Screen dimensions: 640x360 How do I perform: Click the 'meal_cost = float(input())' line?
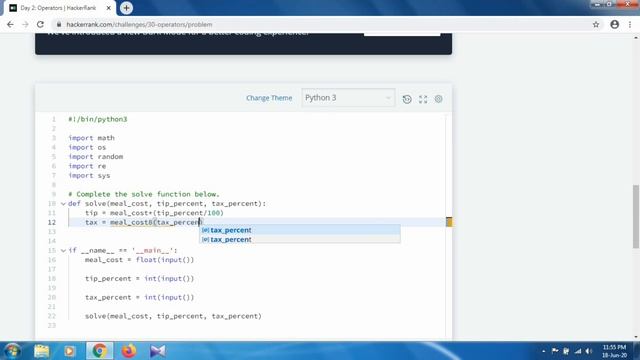coord(140,260)
